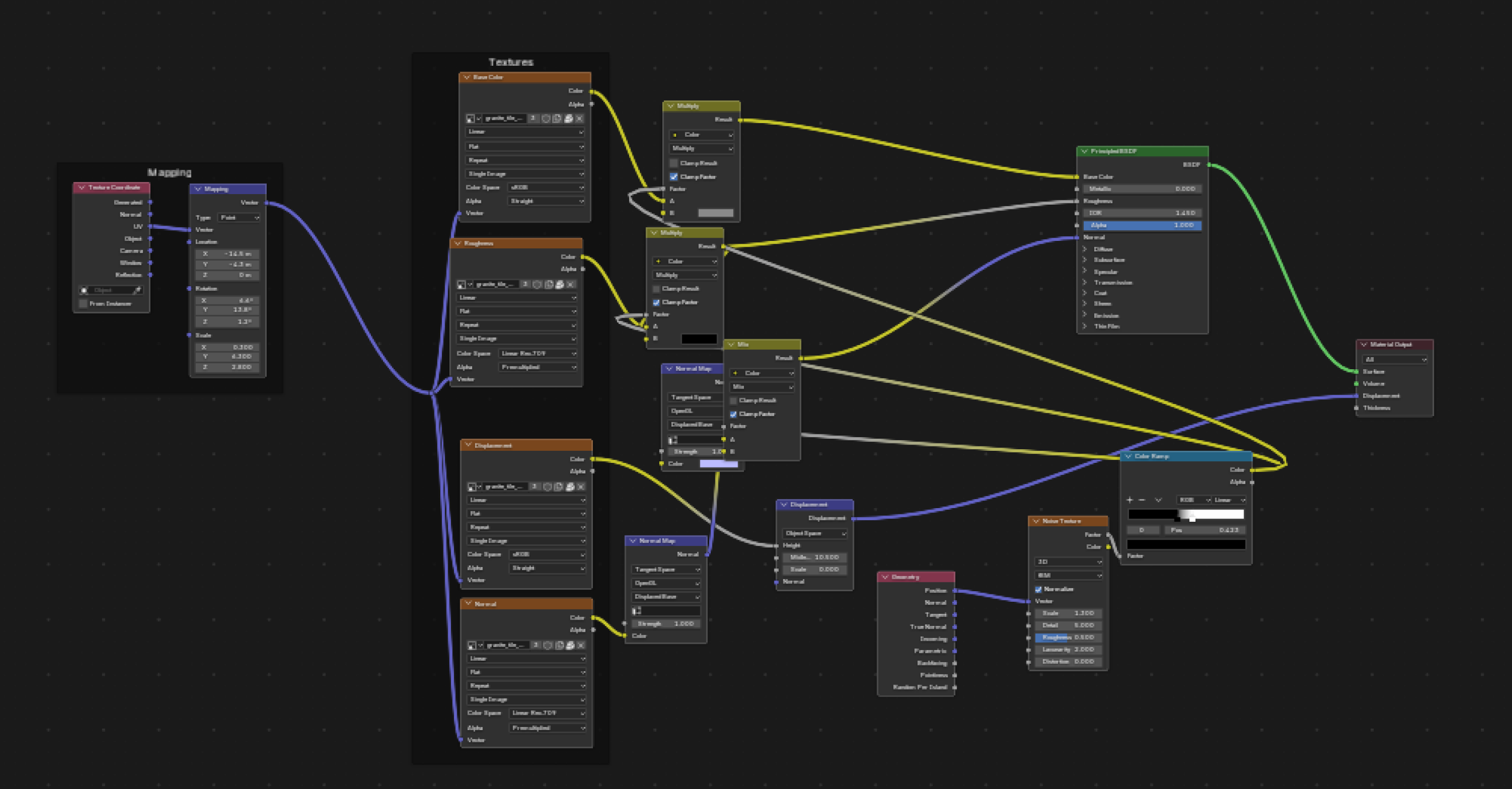Viewport: 1512px width, 789px height.
Task: Browse images in Normal texture node
Action: 474,645
